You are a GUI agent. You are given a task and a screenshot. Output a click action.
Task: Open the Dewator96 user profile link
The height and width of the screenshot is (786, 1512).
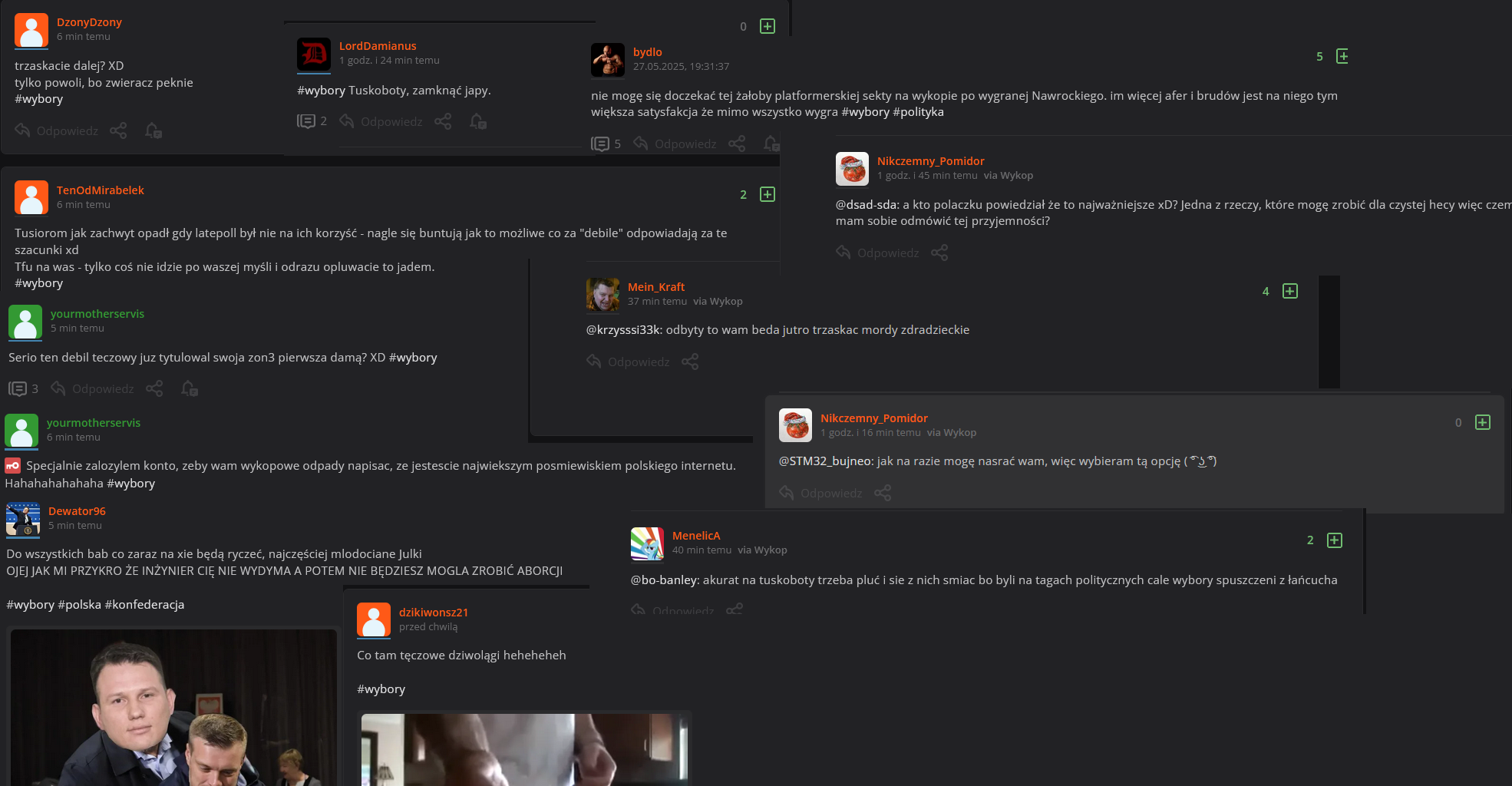[77, 511]
